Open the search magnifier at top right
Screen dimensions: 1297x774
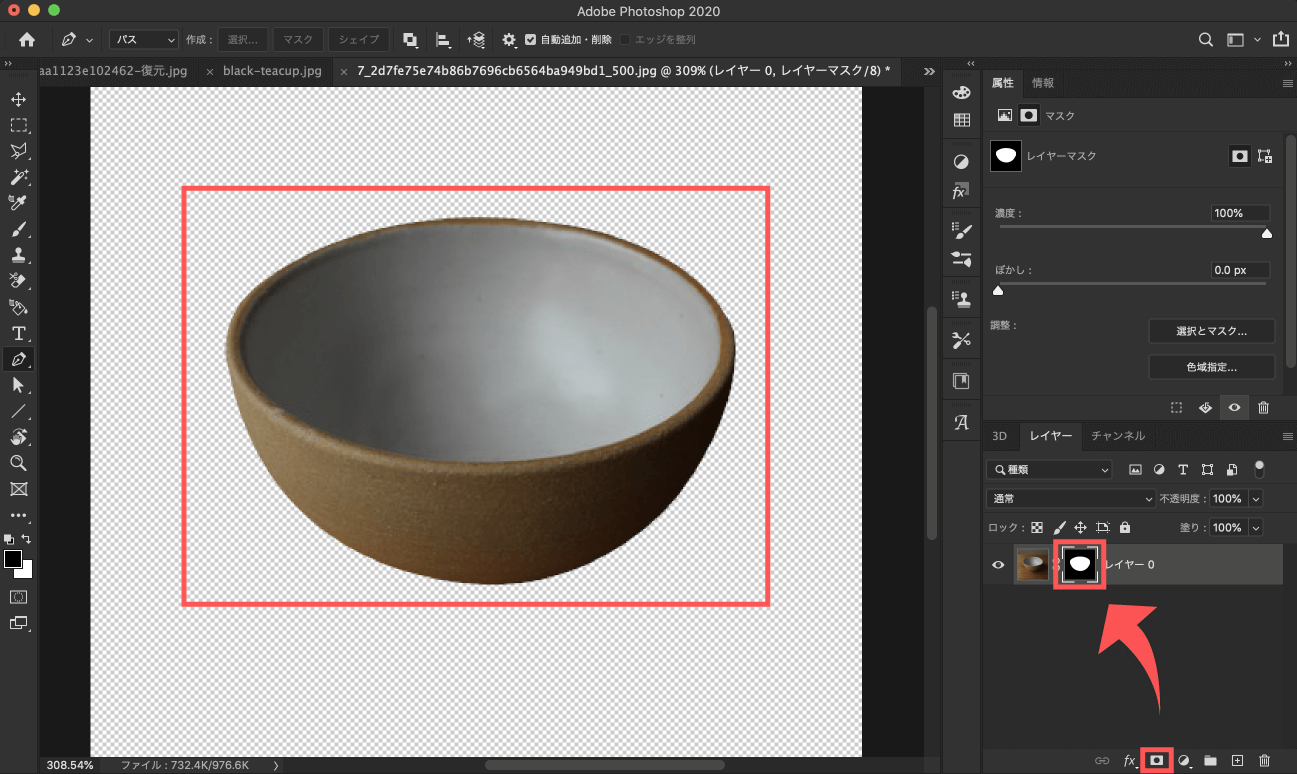[1206, 40]
